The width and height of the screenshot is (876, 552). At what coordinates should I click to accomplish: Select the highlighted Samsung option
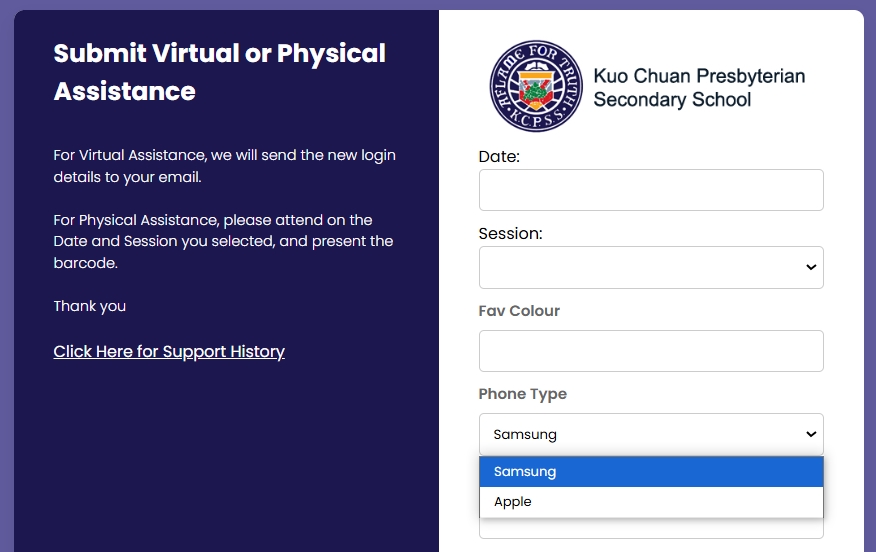(651, 472)
